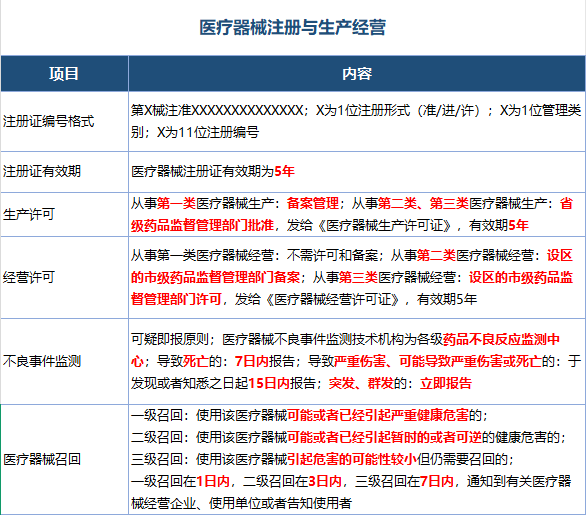Screen dimensions: 586x515
Task: Select the 内容 column header
Action: pyautogui.click(x=357, y=74)
